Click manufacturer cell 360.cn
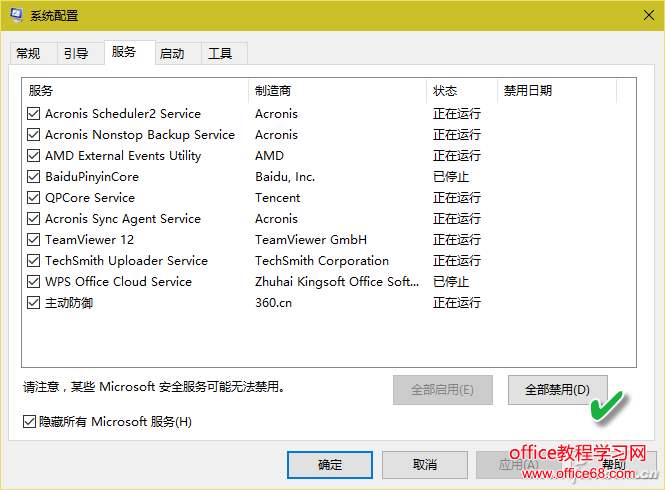 [274, 302]
